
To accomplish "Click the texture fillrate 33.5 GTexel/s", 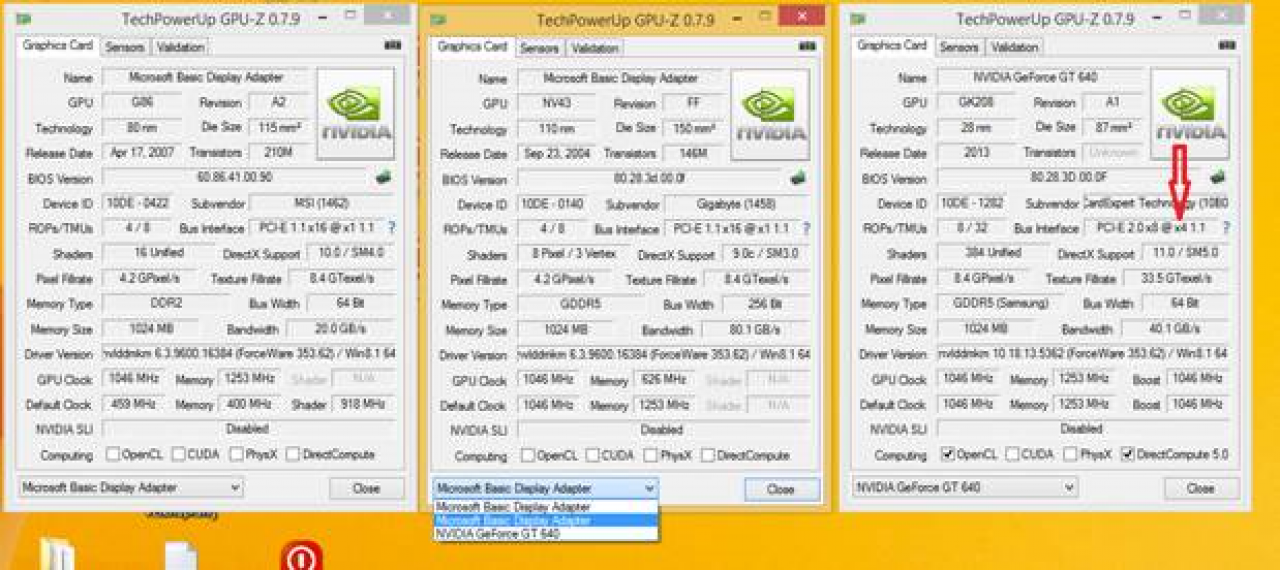I will pos(1173,278).
